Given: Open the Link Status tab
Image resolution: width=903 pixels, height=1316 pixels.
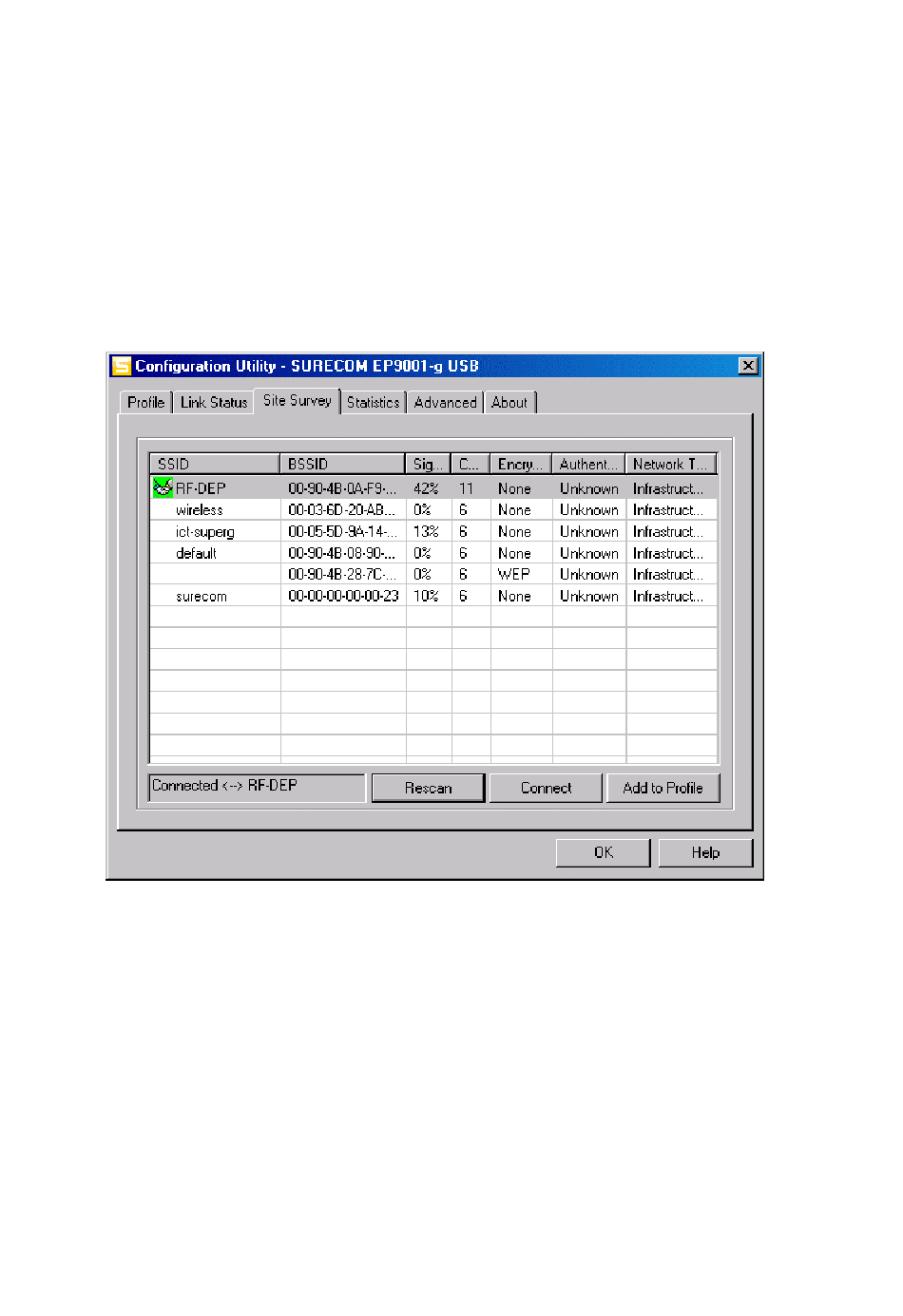Looking at the screenshot, I should click(x=214, y=403).
